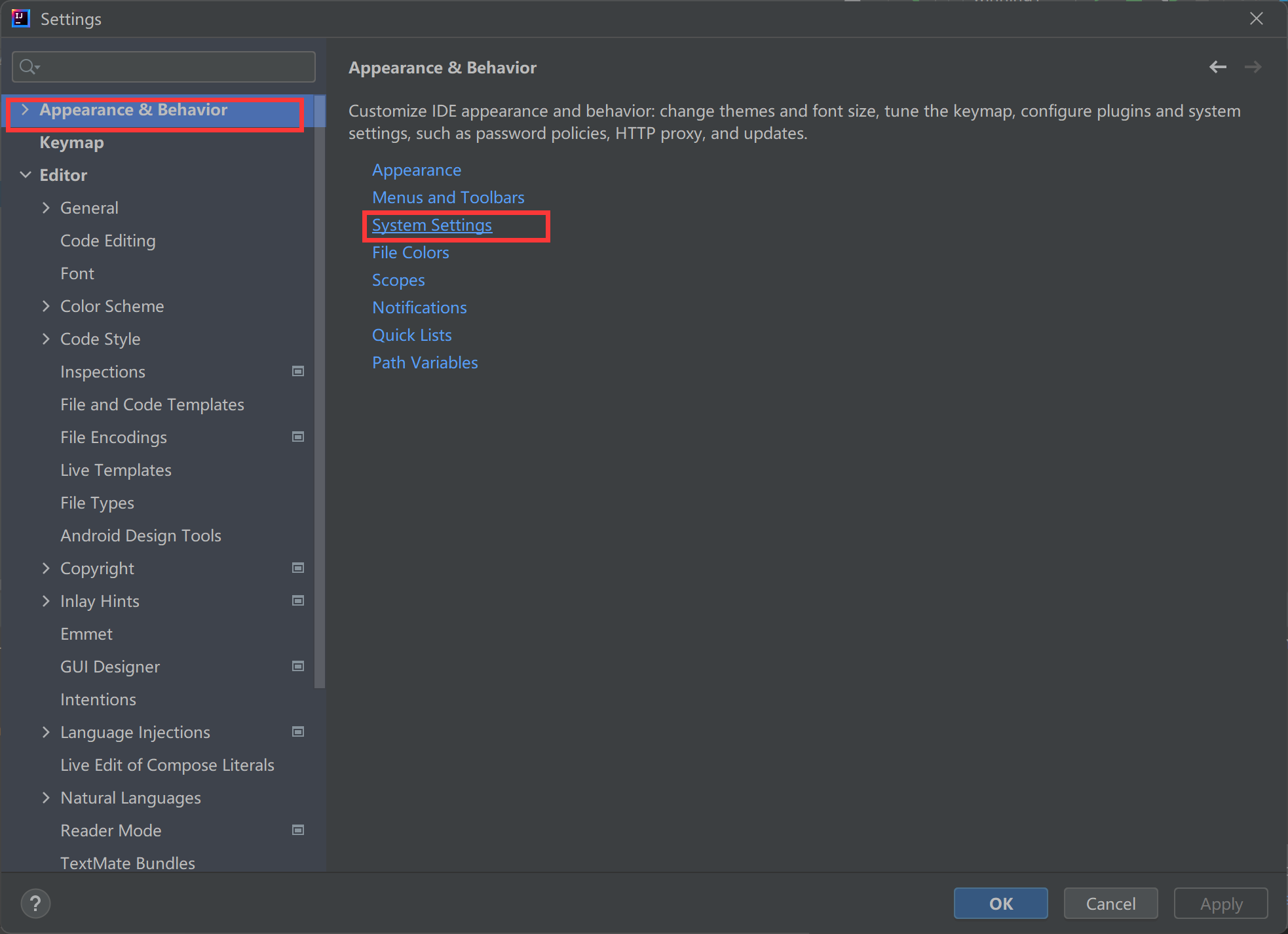Expand the Appearance & Behavior section
The width and height of the screenshot is (1288, 934).
click(x=25, y=109)
